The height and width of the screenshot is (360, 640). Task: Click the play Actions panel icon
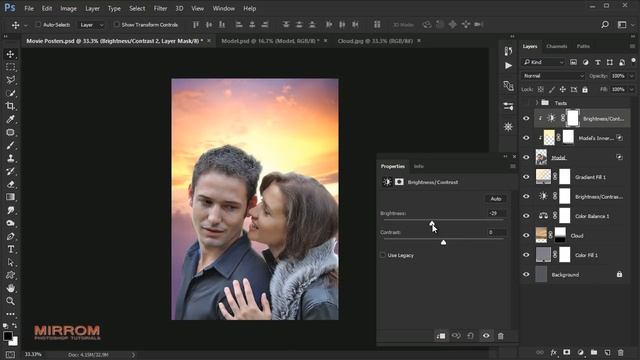coord(508,66)
